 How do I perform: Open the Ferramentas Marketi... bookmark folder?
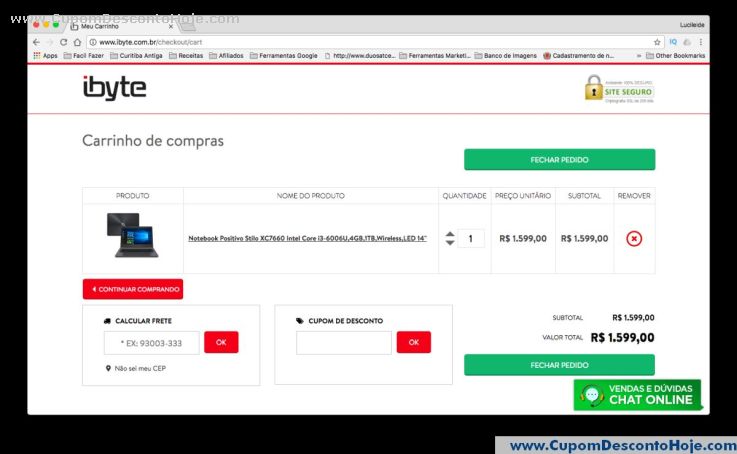point(435,55)
